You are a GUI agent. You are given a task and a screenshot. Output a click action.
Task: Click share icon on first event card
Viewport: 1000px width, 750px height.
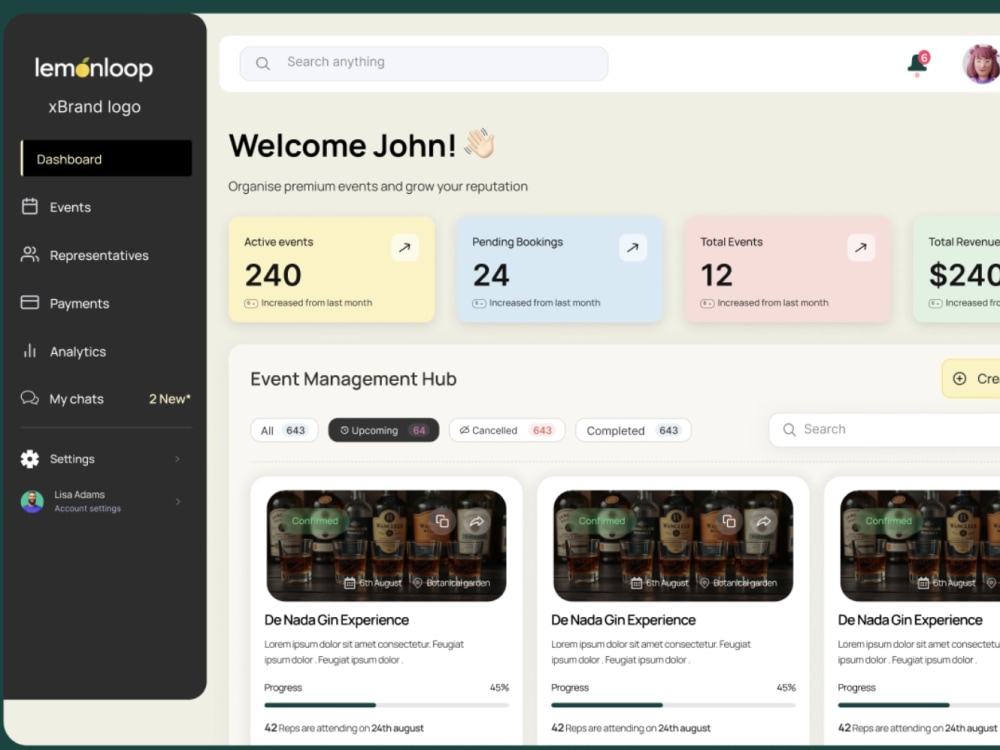pyautogui.click(x=476, y=522)
